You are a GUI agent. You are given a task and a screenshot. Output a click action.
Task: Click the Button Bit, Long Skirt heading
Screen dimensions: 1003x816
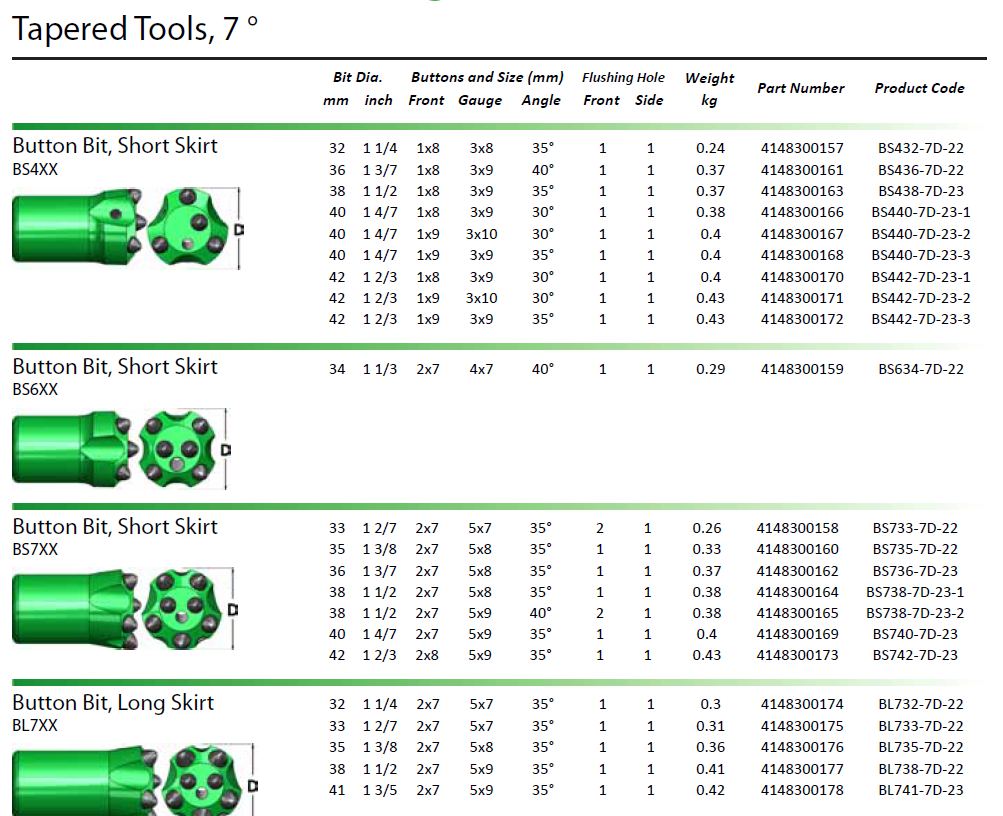(113, 703)
